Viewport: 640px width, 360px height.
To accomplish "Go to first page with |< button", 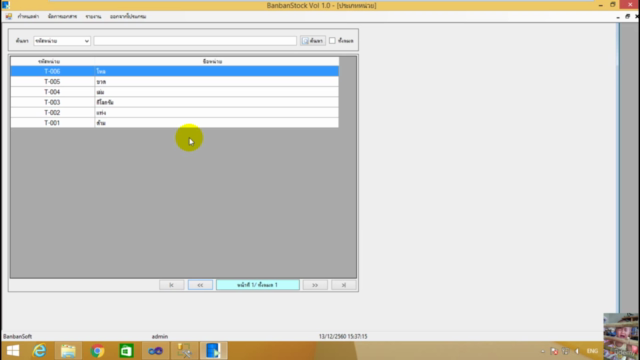I will (171, 285).
